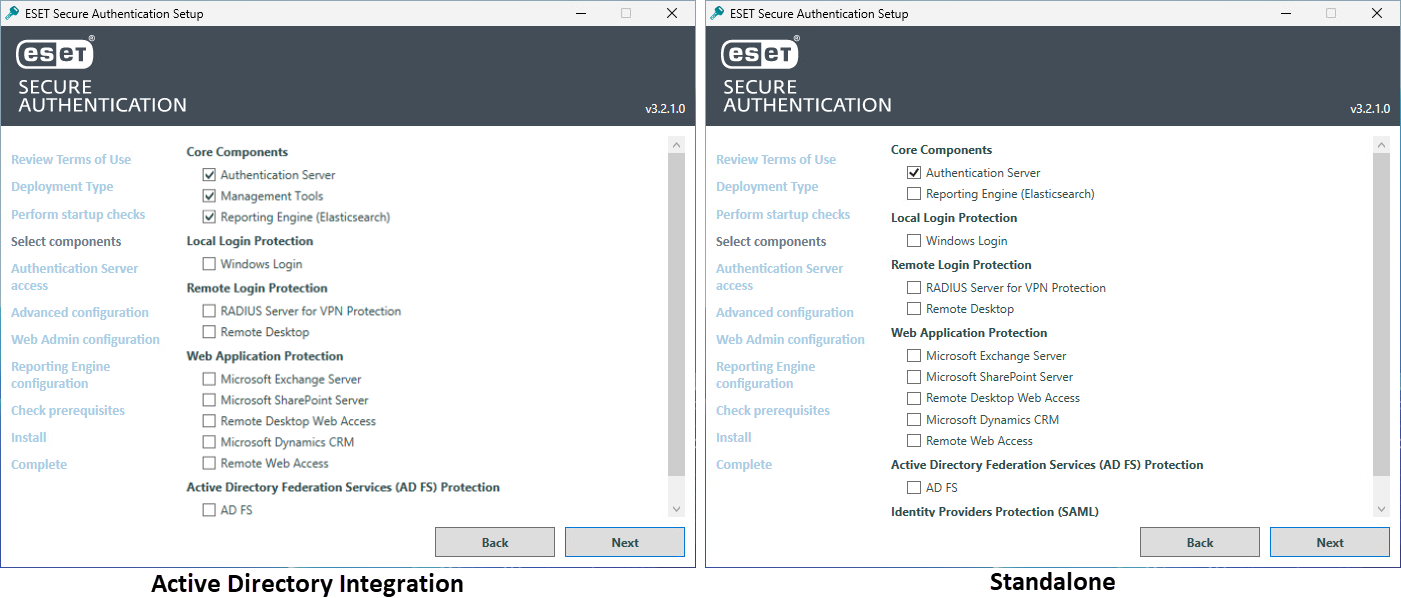Screen dimensions: 1401x598
Task: Enable Windows Login in the Standalone window
Action: (914, 241)
